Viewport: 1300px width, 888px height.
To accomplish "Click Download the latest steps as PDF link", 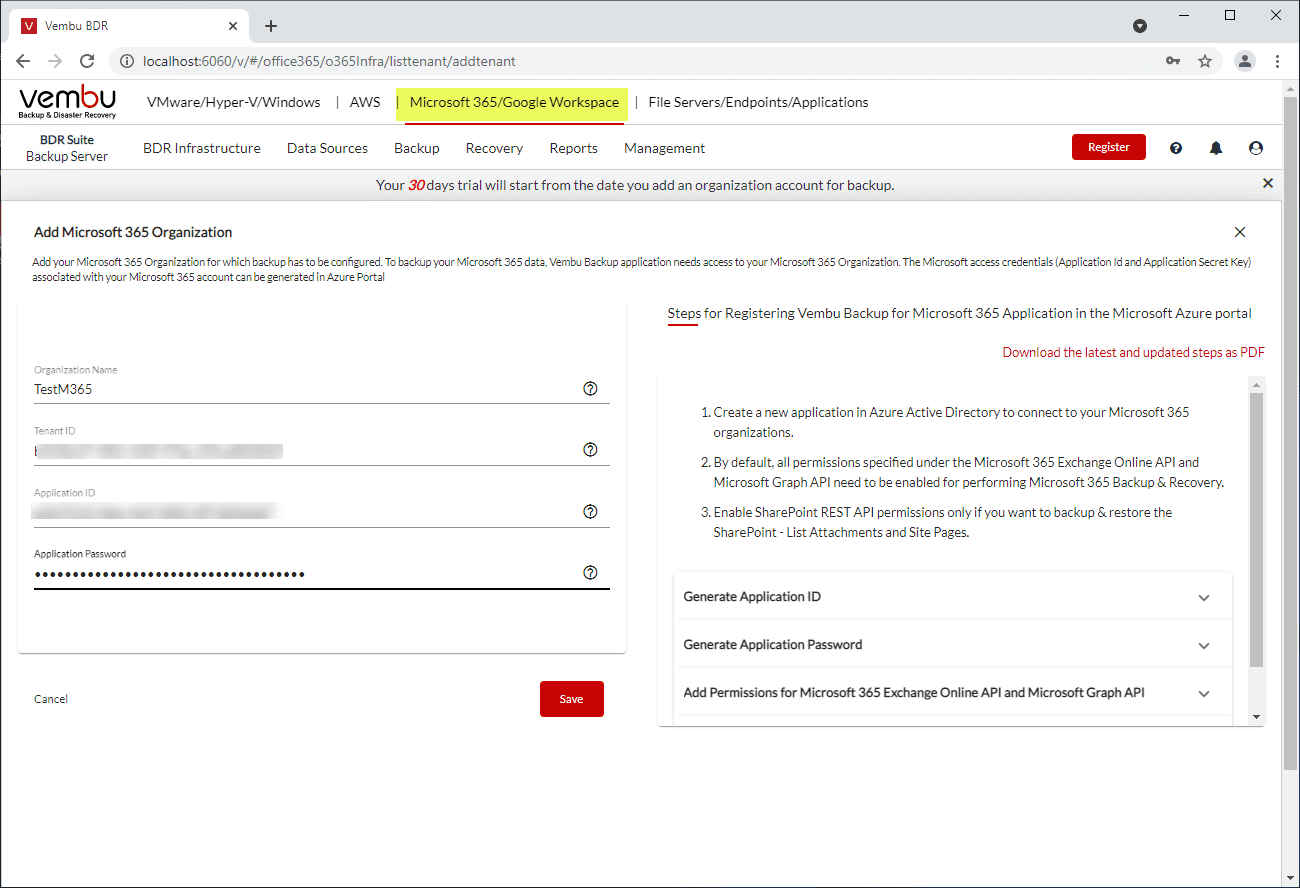I will [x=1133, y=352].
